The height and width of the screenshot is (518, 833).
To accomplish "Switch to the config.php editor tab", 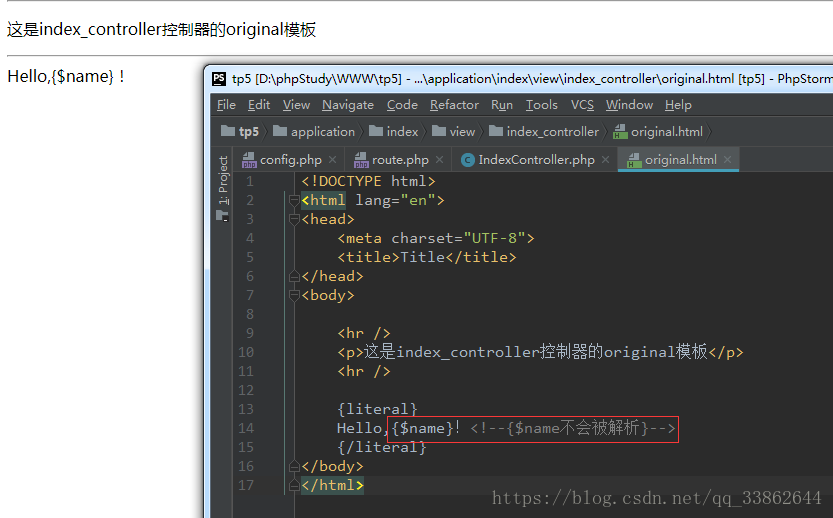I will (290, 159).
